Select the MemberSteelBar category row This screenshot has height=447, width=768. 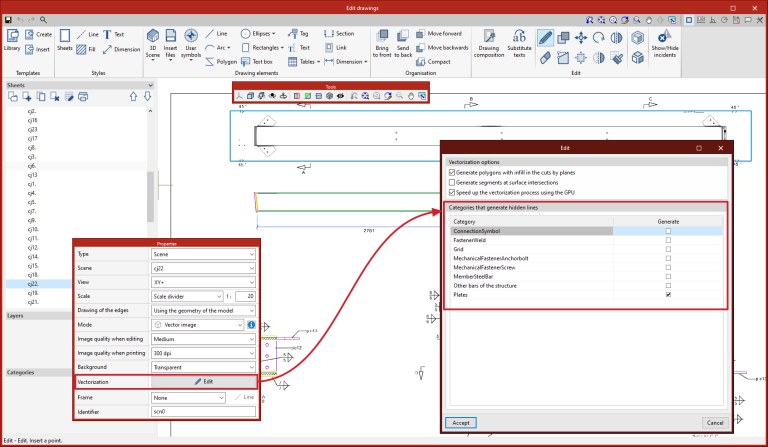(586, 277)
